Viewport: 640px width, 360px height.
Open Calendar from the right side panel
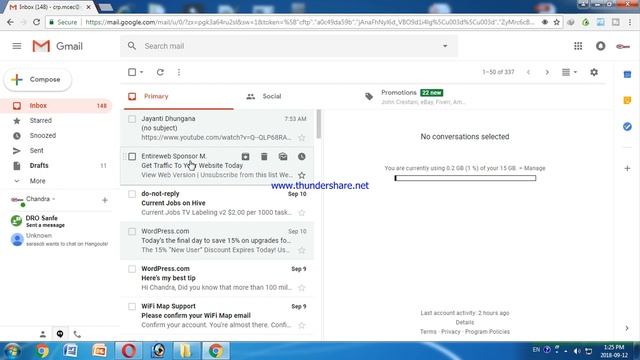click(x=627, y=74)
